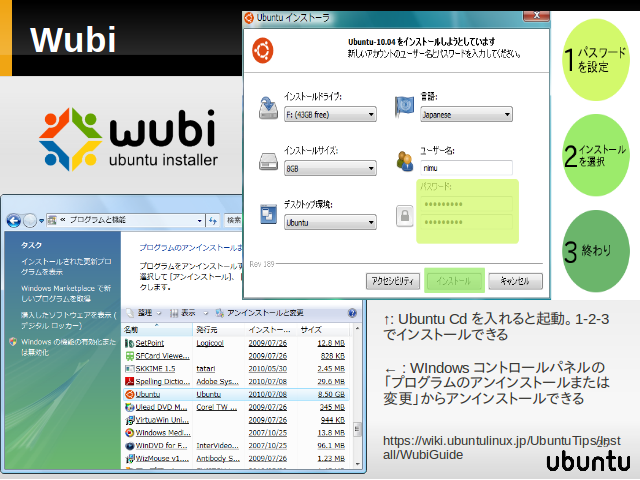
Task: Click the language flag icon
Action: click(404, 107)
